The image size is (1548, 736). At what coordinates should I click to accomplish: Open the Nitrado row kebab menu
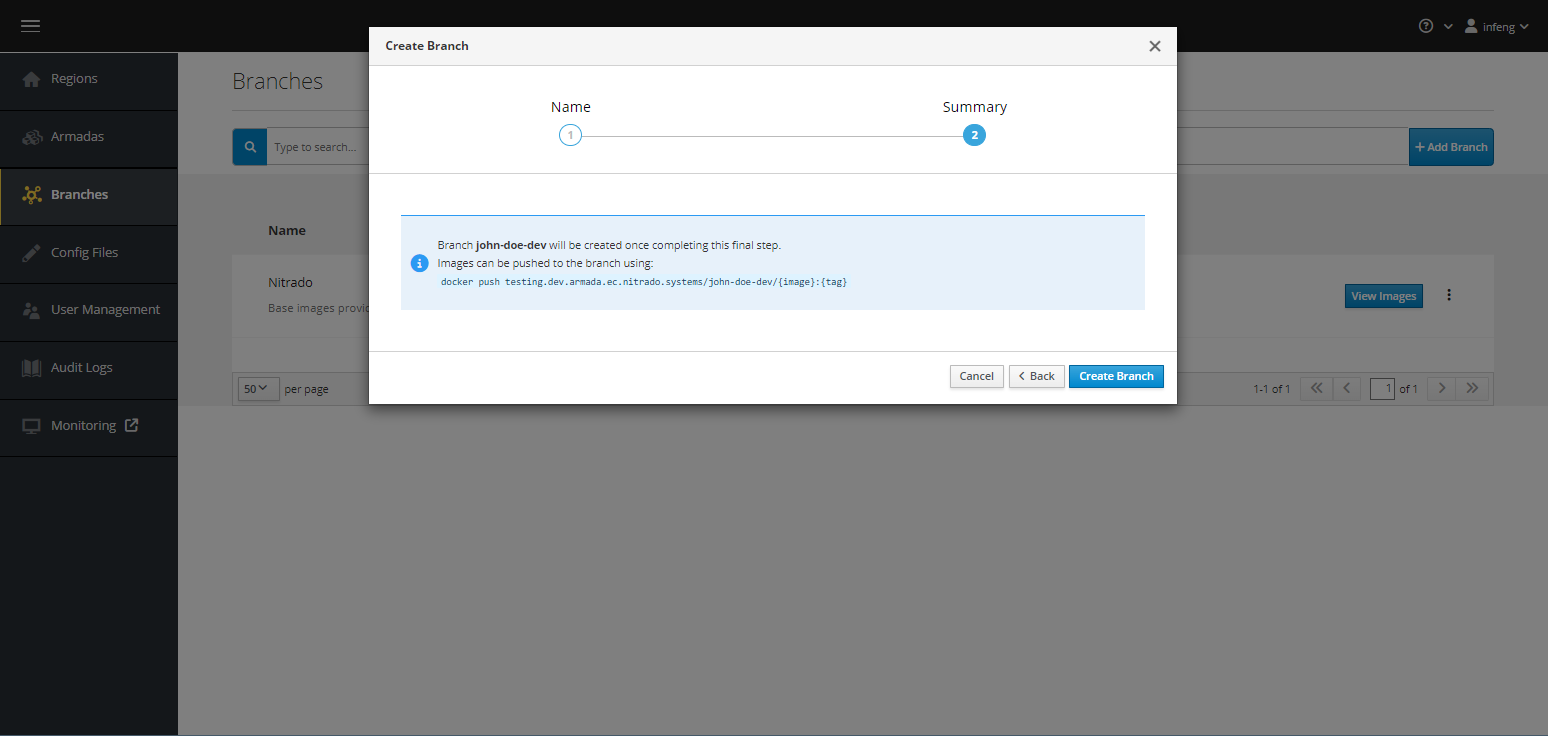pos(1449,295)
